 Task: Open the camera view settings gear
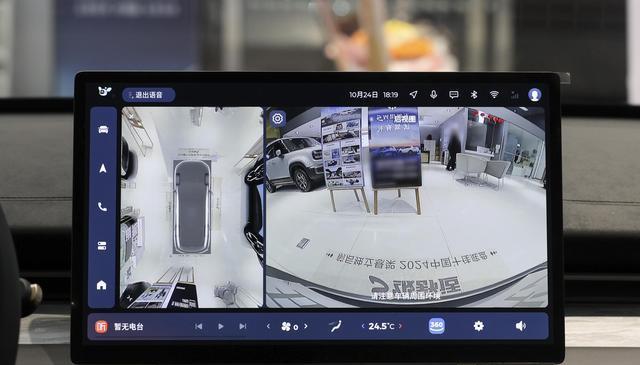[x=278, y=118]
